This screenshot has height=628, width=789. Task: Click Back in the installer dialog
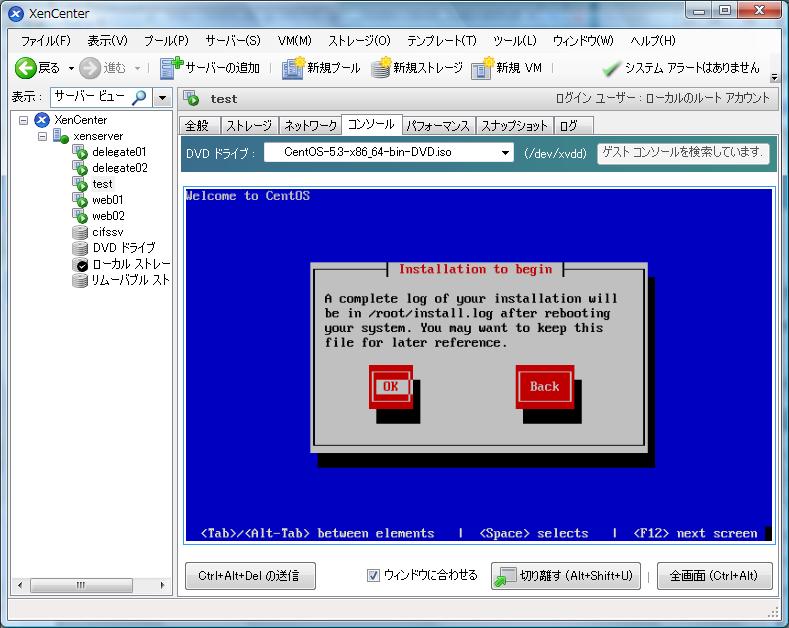pos(545,386)
